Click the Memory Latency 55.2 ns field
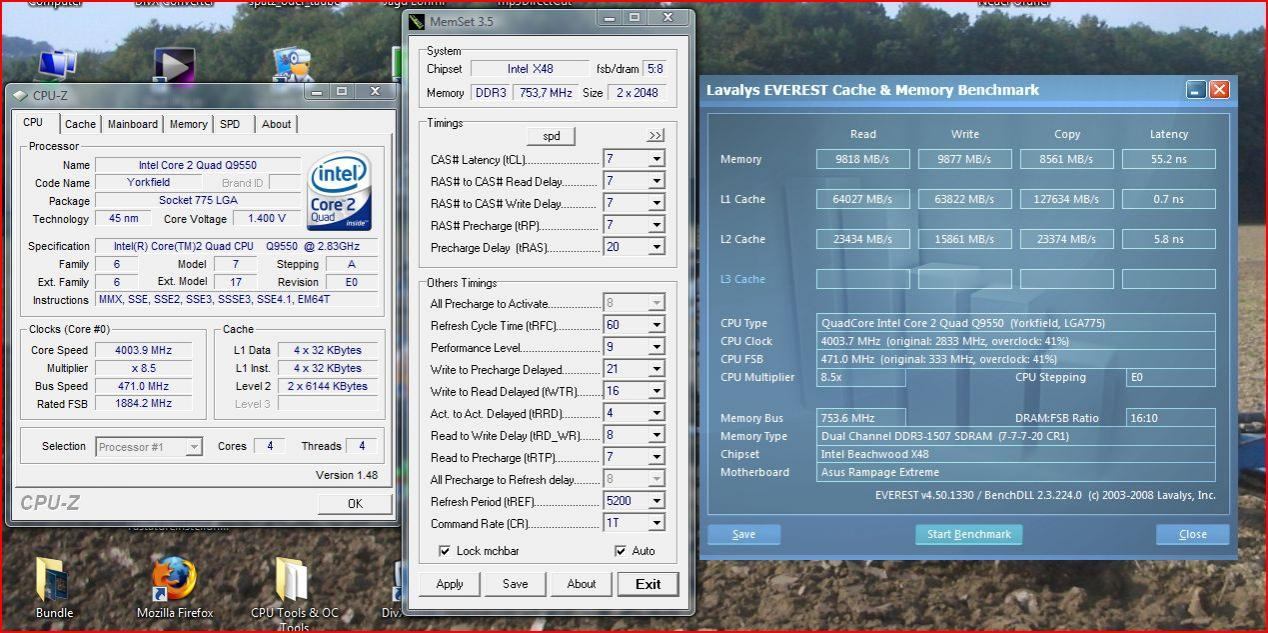Image resolution: width=1268 pixels, height=633 pixels. click(x=1168, y=159)
